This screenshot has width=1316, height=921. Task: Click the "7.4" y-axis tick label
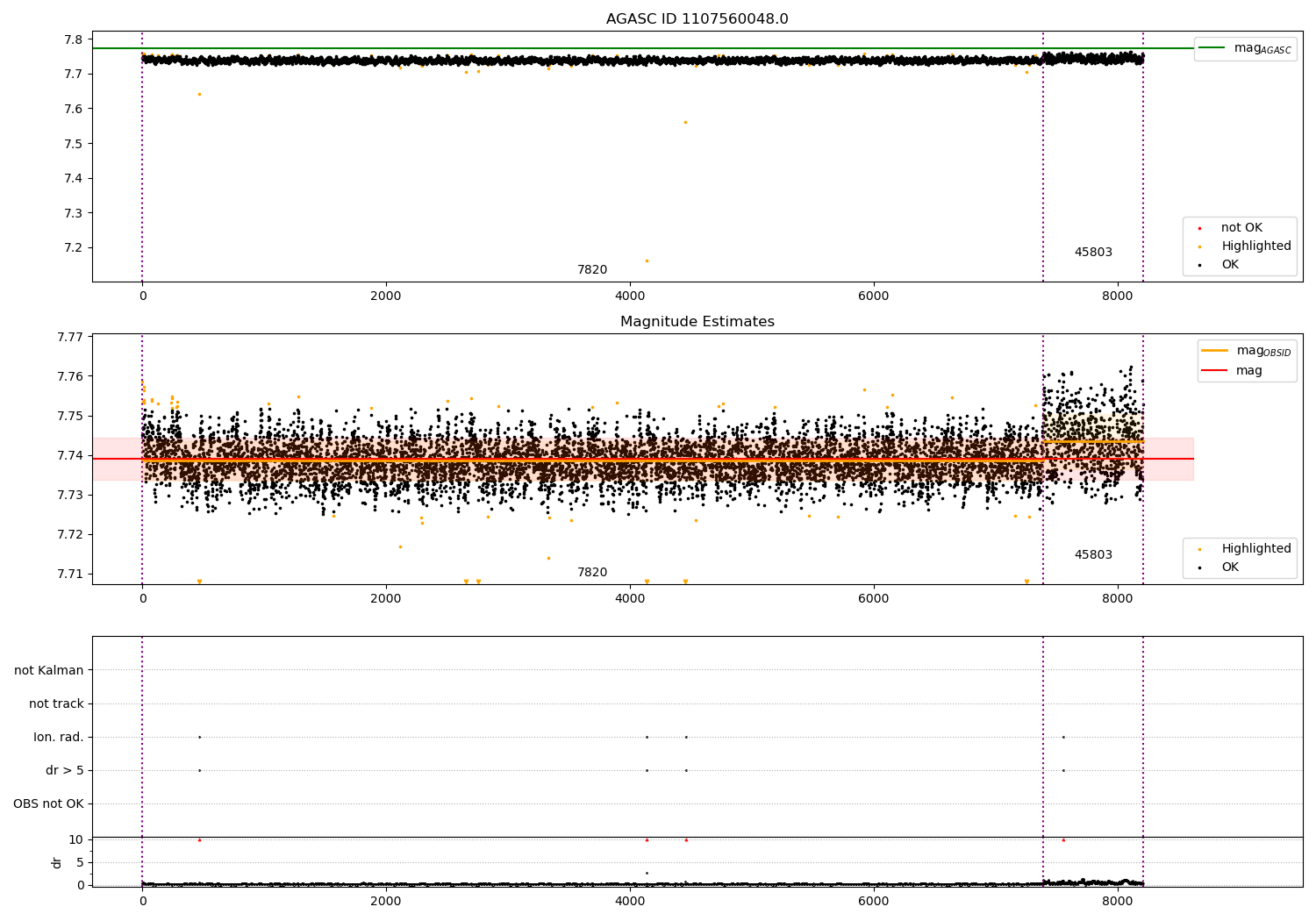click(74, 178)
